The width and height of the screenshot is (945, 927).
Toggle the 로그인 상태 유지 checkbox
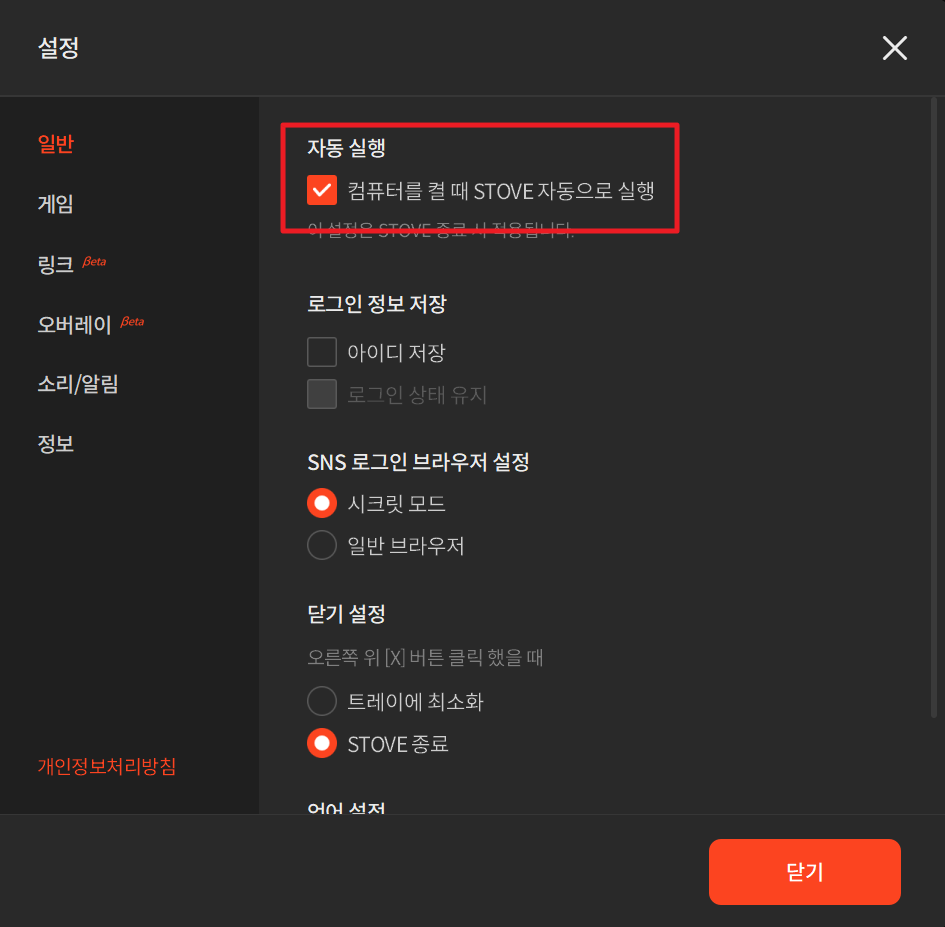click(x=322, y=394)
